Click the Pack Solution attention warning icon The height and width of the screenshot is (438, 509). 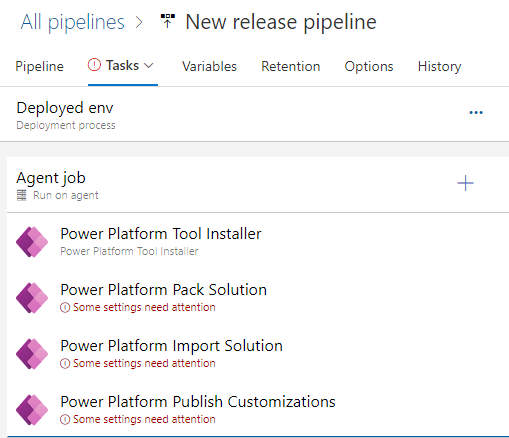point(65,307)
